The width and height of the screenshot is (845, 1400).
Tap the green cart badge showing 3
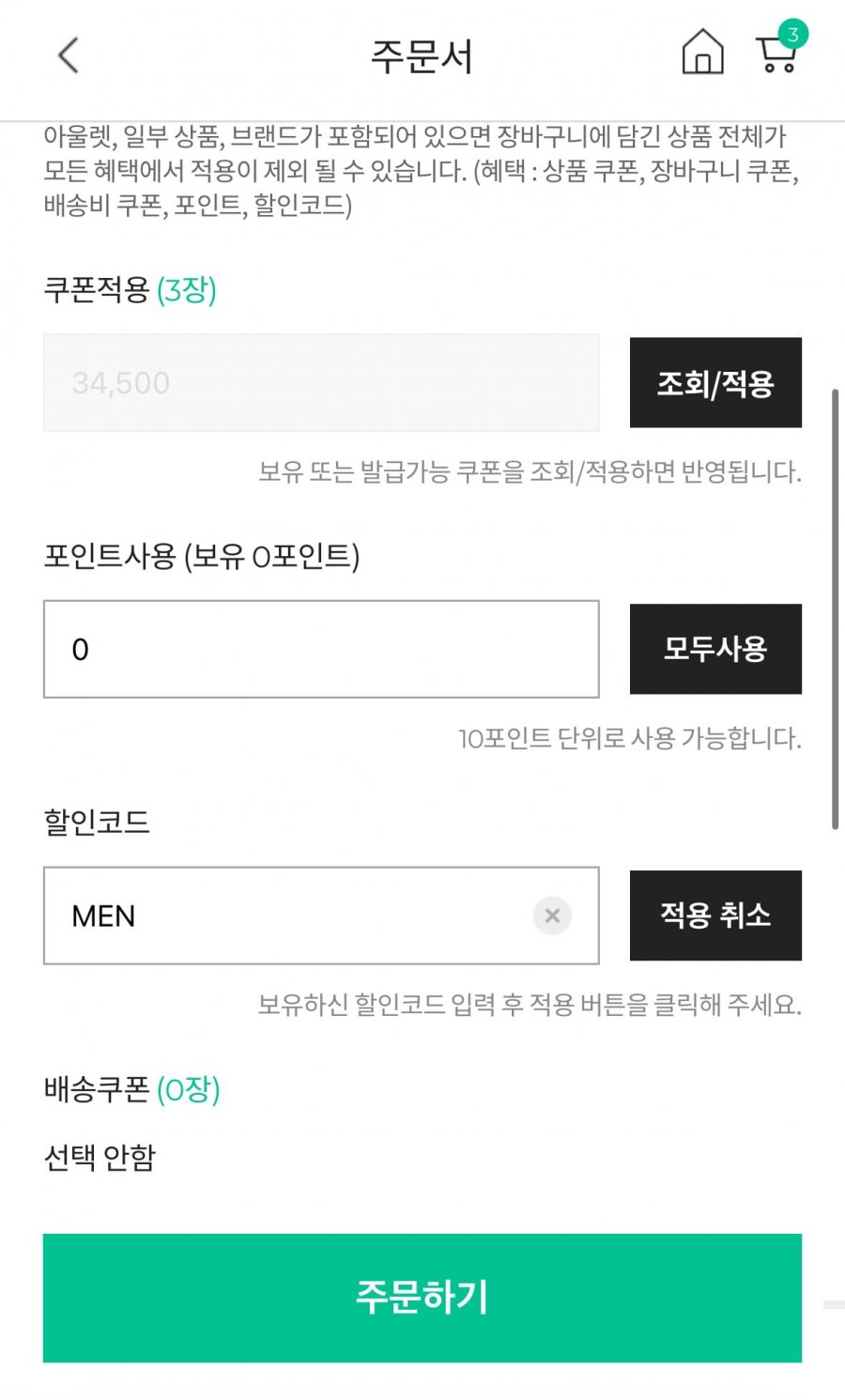[x=793, y=35]
